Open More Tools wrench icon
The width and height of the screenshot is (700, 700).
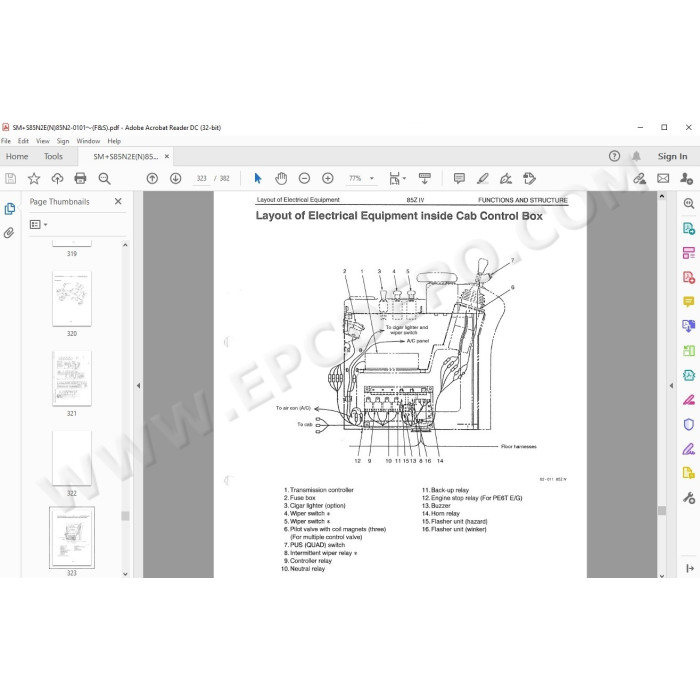click(x=688, y=497)
